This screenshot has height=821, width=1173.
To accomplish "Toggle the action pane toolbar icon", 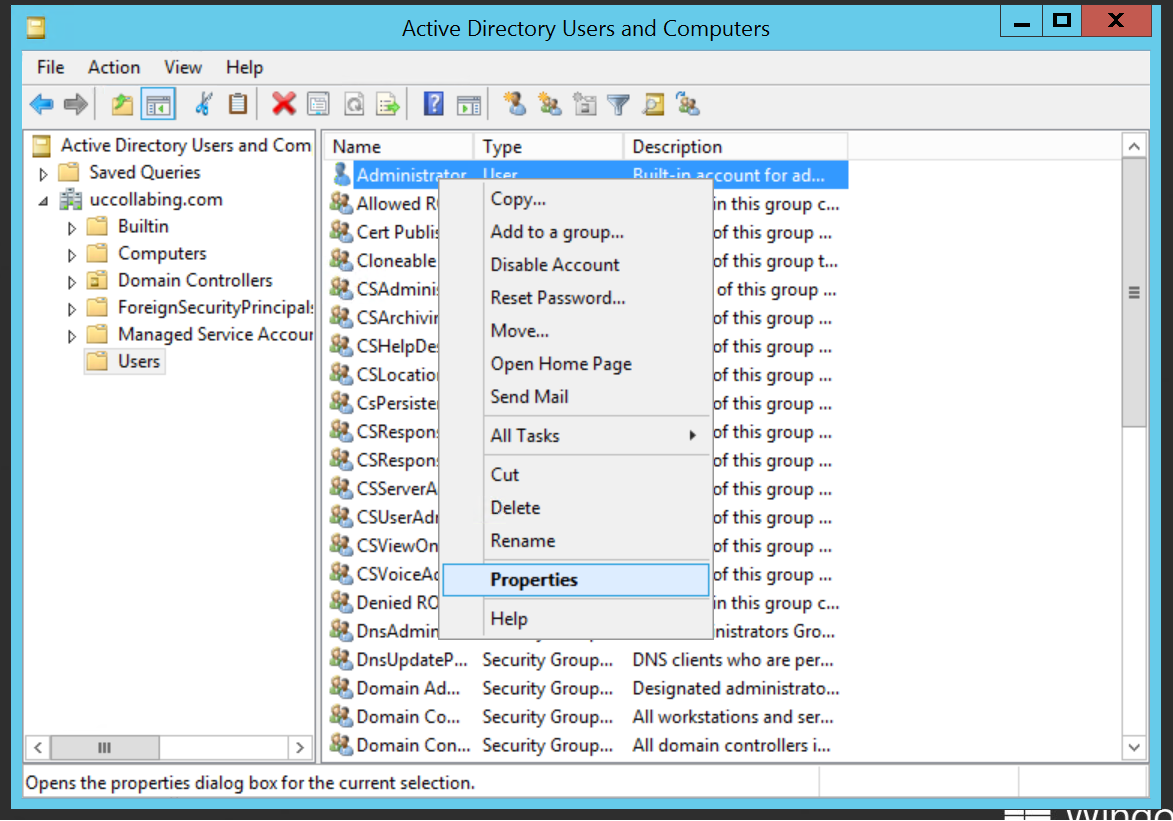I will click(469, 104).
